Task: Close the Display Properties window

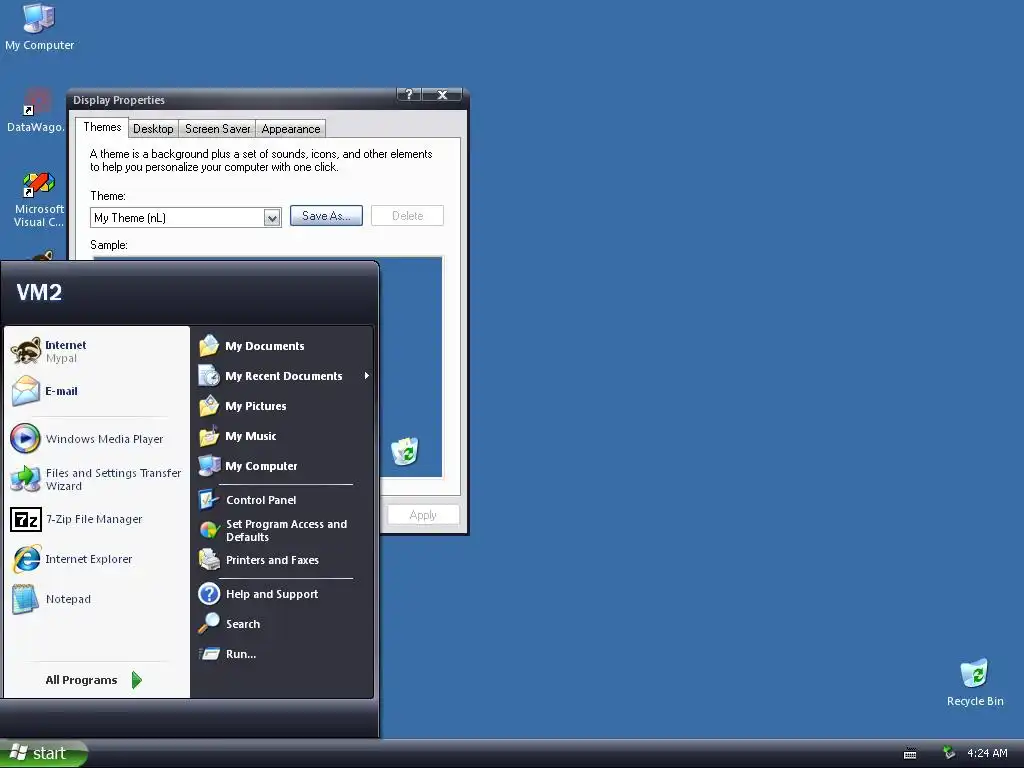Action: coord(442,95)
